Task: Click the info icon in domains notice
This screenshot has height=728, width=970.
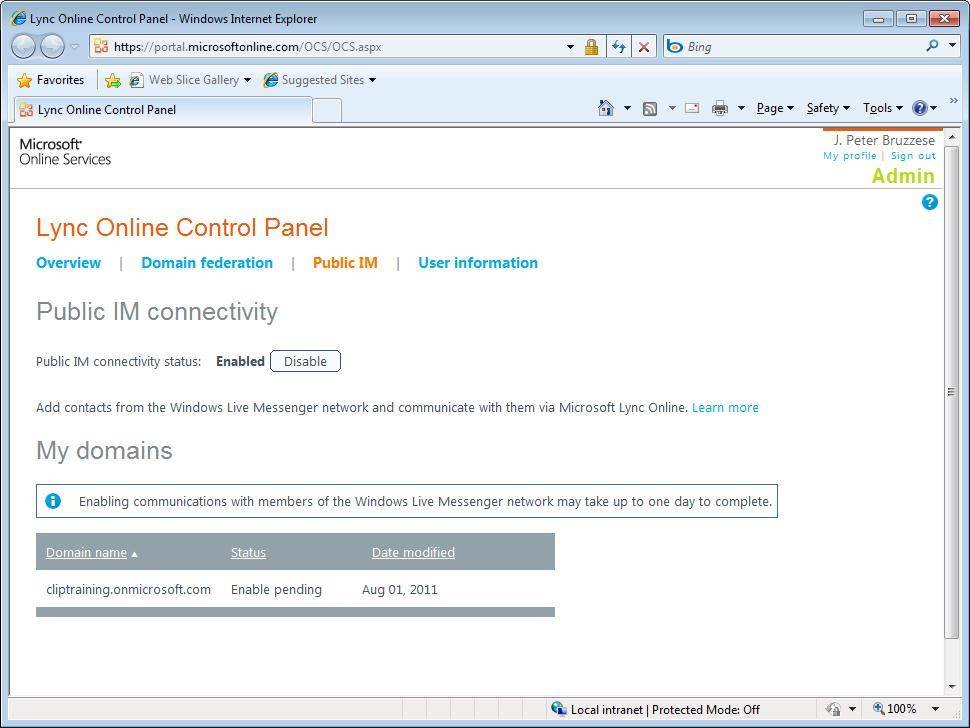Action: pos(53,501)
